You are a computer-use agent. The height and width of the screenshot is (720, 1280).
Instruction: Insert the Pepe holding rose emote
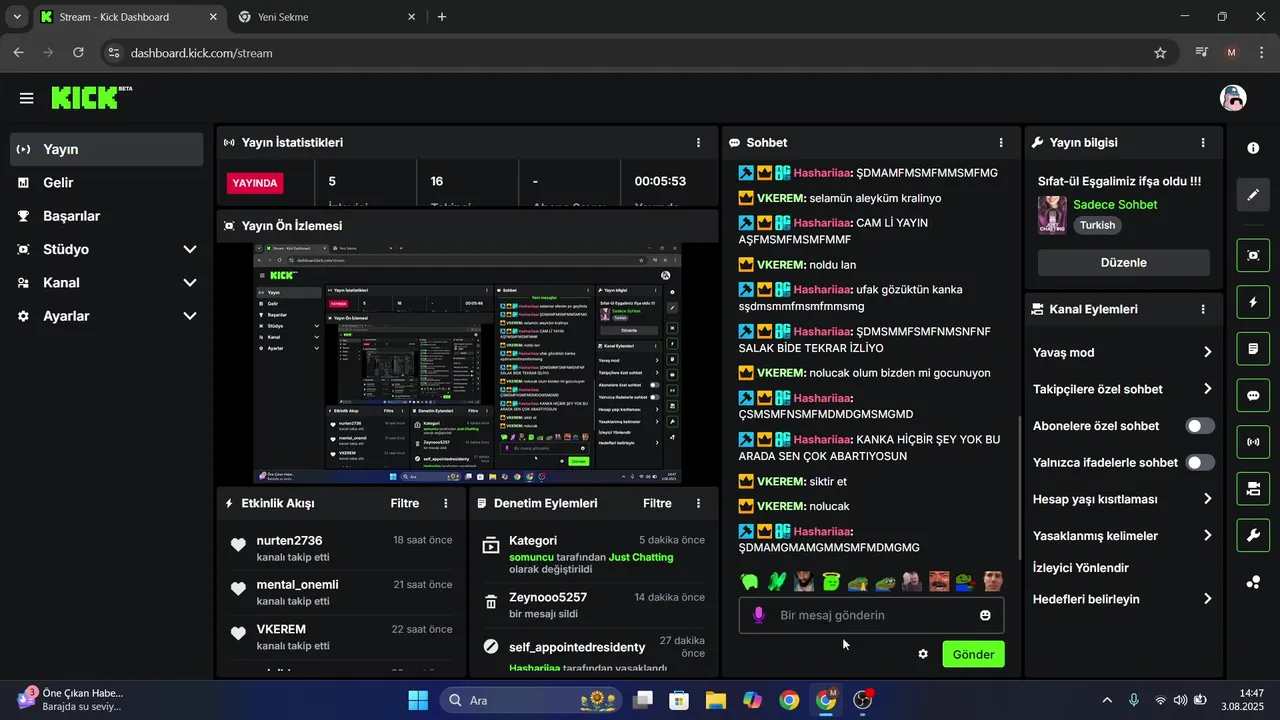[x=964, y=581]
